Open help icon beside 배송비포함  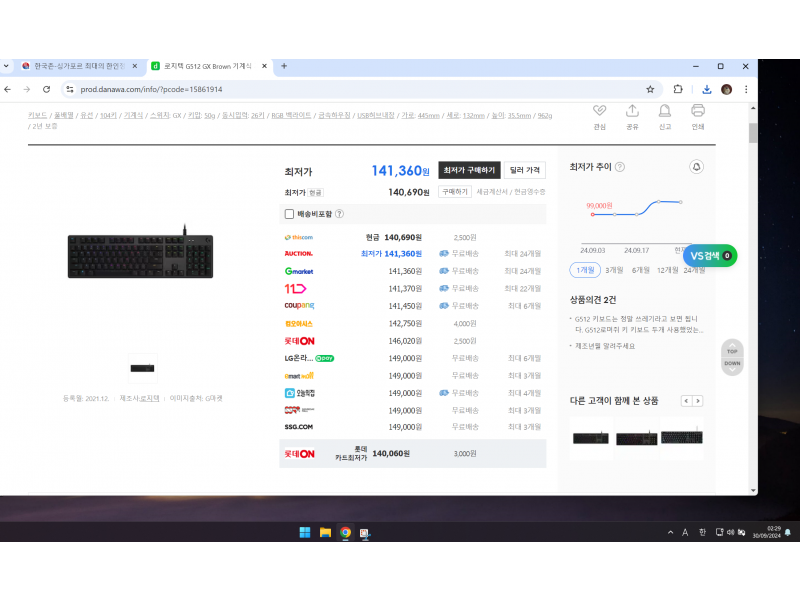(339, 214)
